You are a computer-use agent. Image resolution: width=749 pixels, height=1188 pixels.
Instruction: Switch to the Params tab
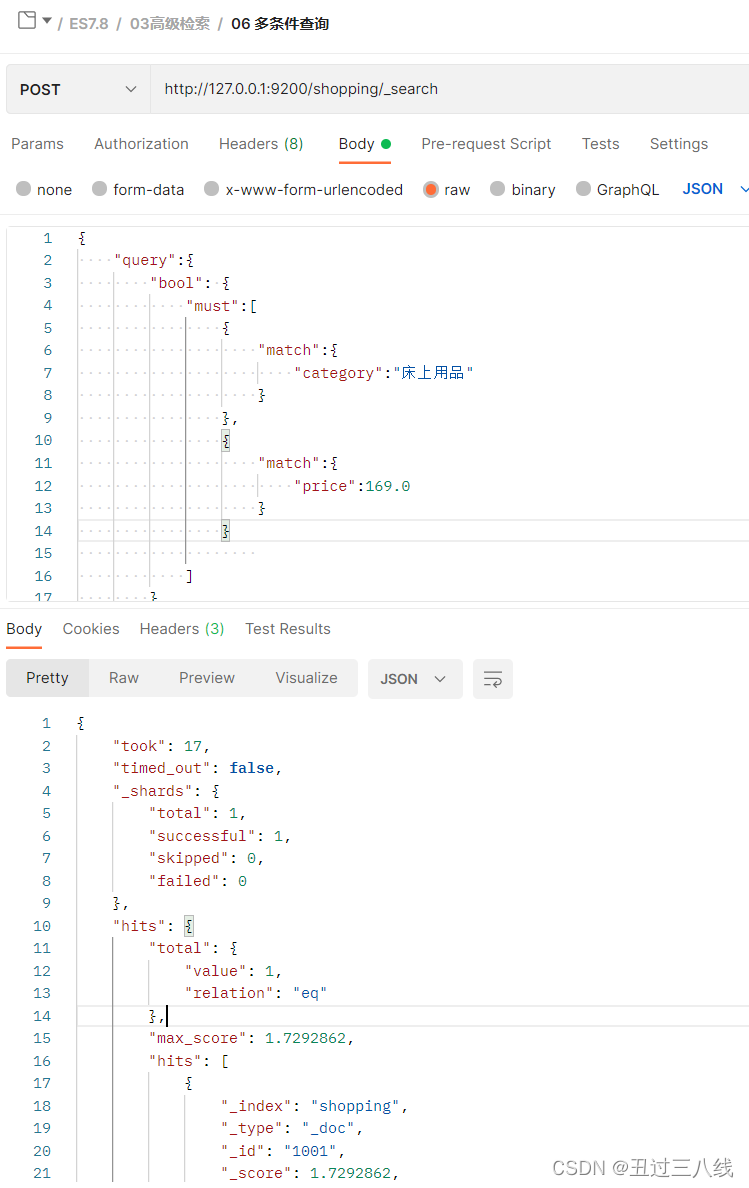point(37,144)
